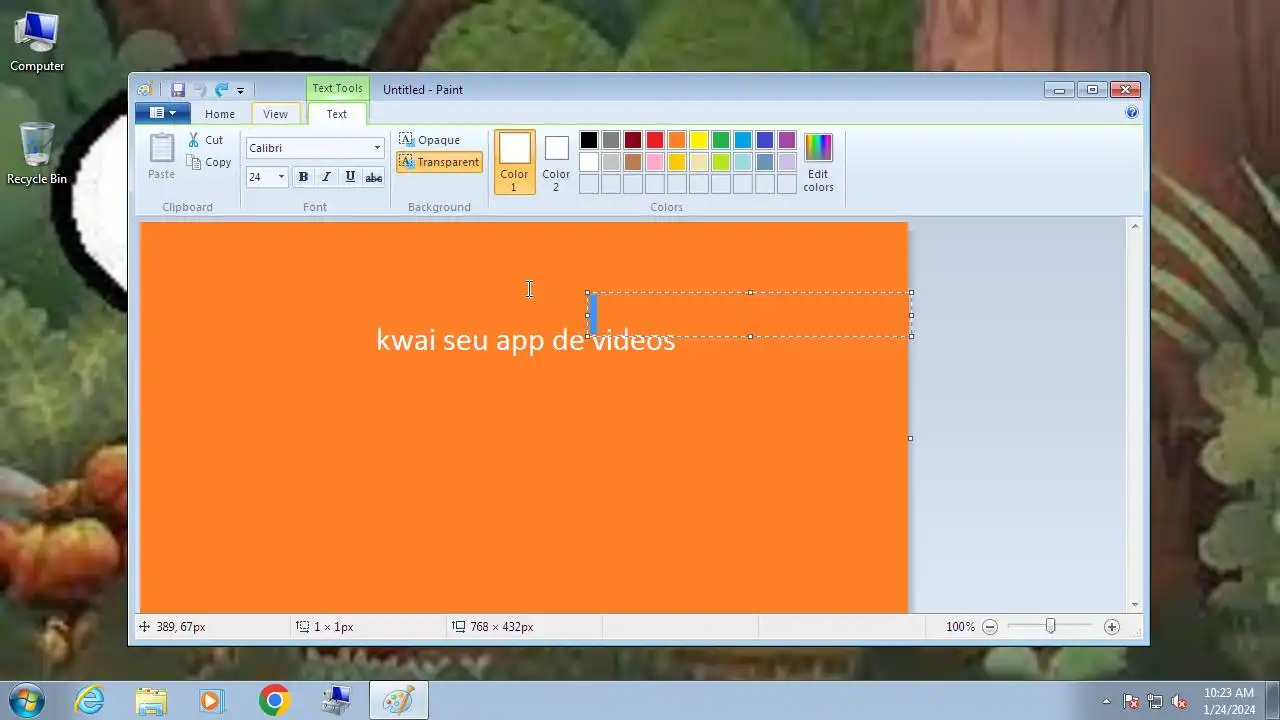Click the Paint taskbar button

[399, 700]
